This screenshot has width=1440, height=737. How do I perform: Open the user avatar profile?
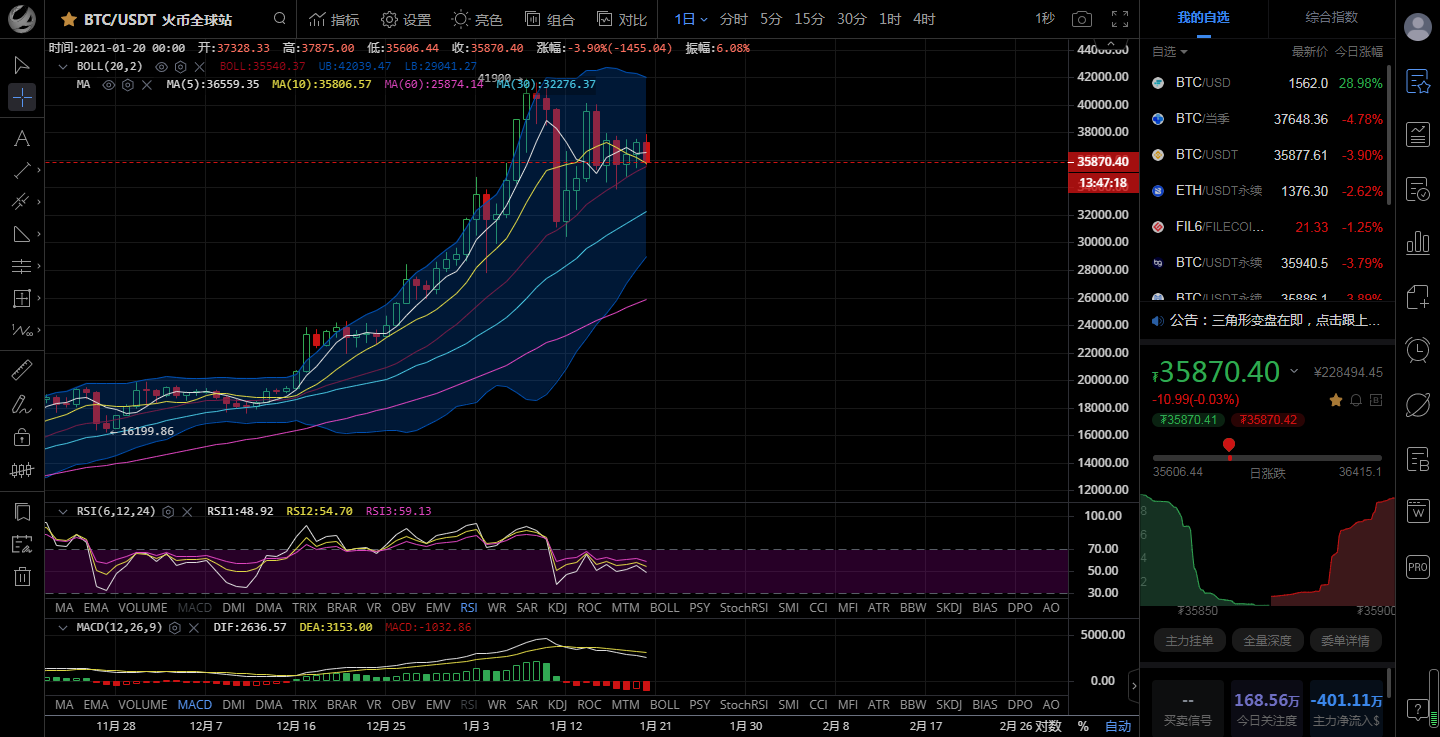click(1418, 27)
